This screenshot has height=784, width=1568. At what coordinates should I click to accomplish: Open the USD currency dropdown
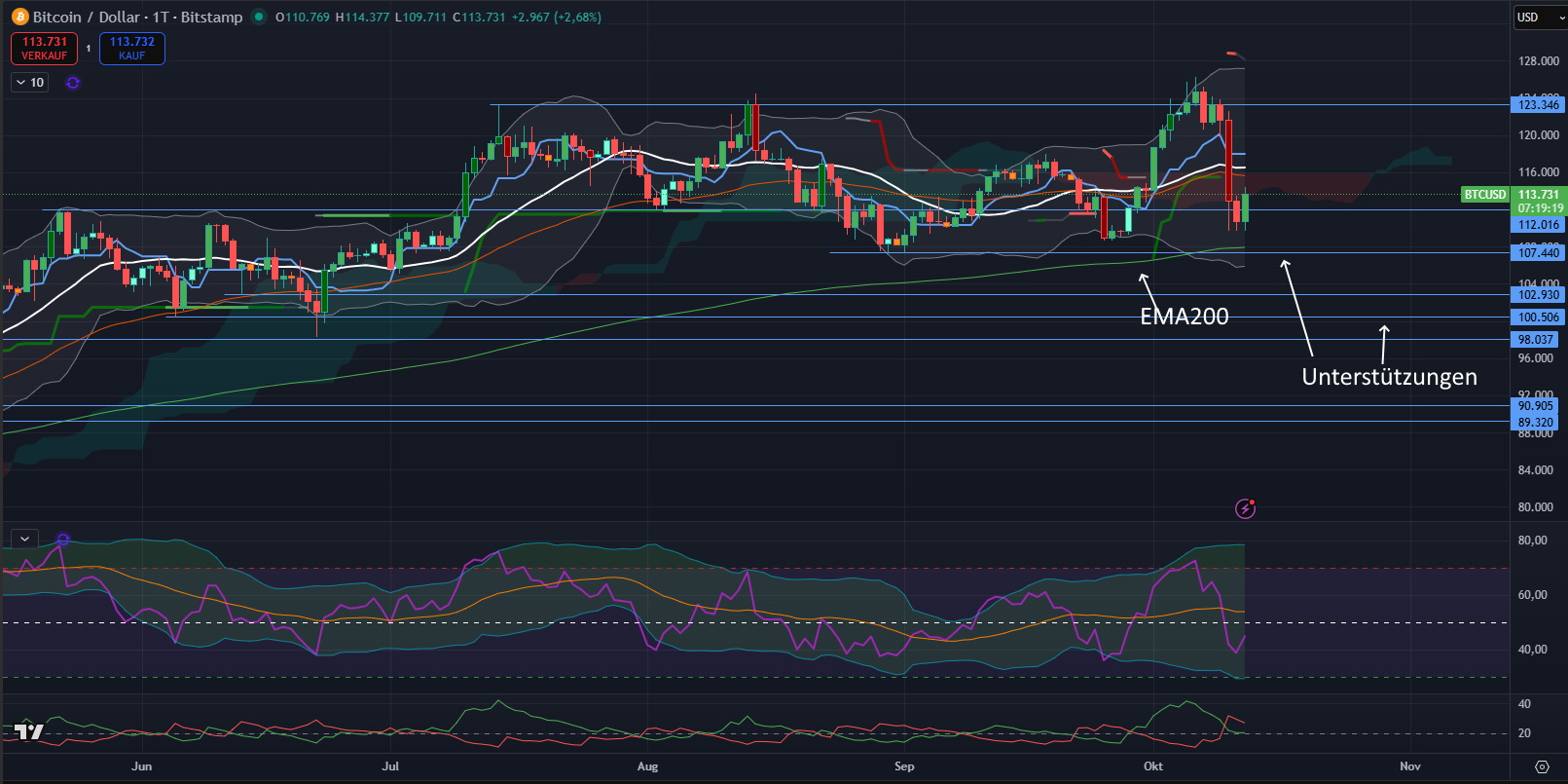pyautogui.click(x=1539, y=17)
